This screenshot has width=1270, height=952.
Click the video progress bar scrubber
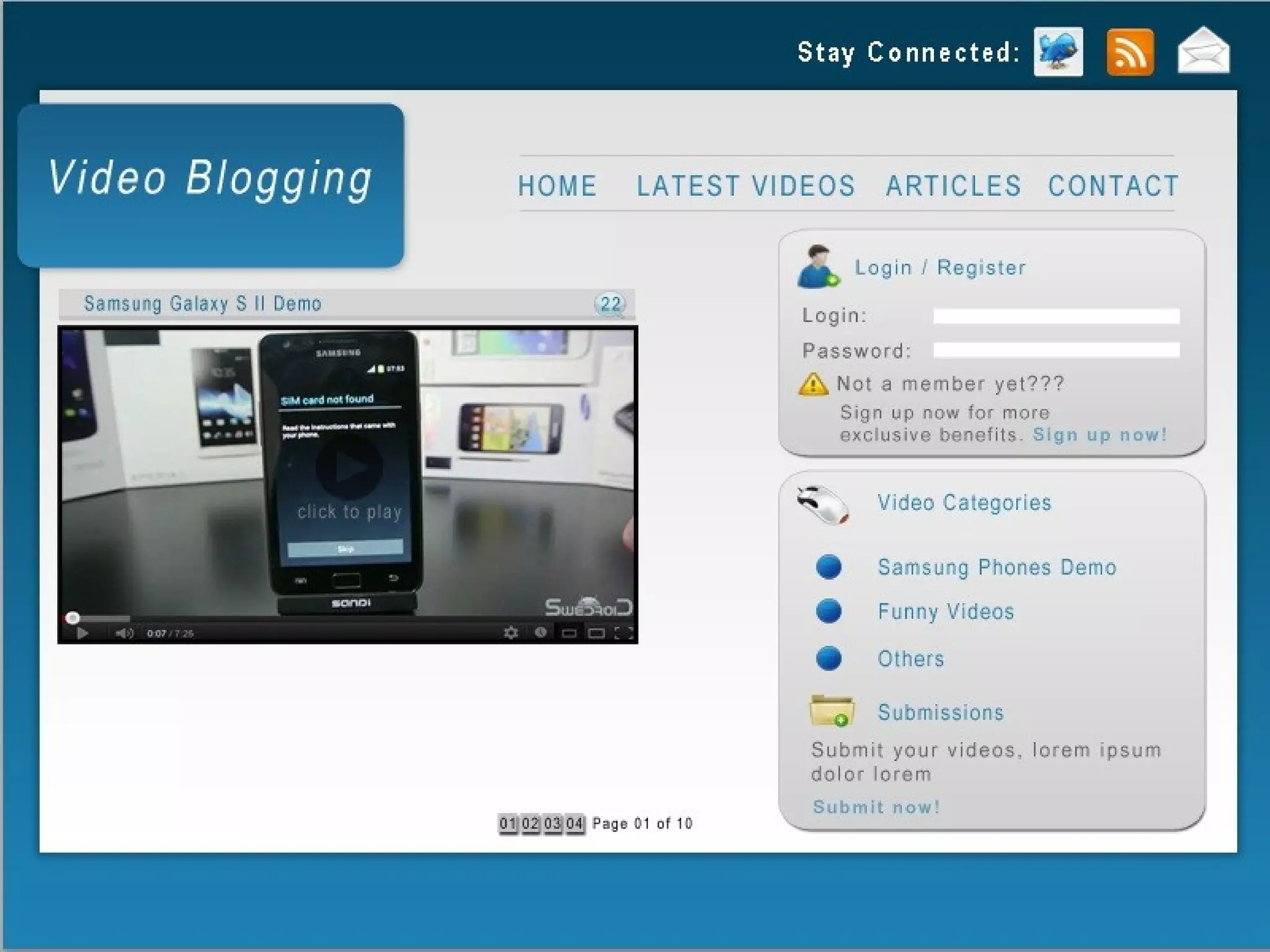coord(73,618)
